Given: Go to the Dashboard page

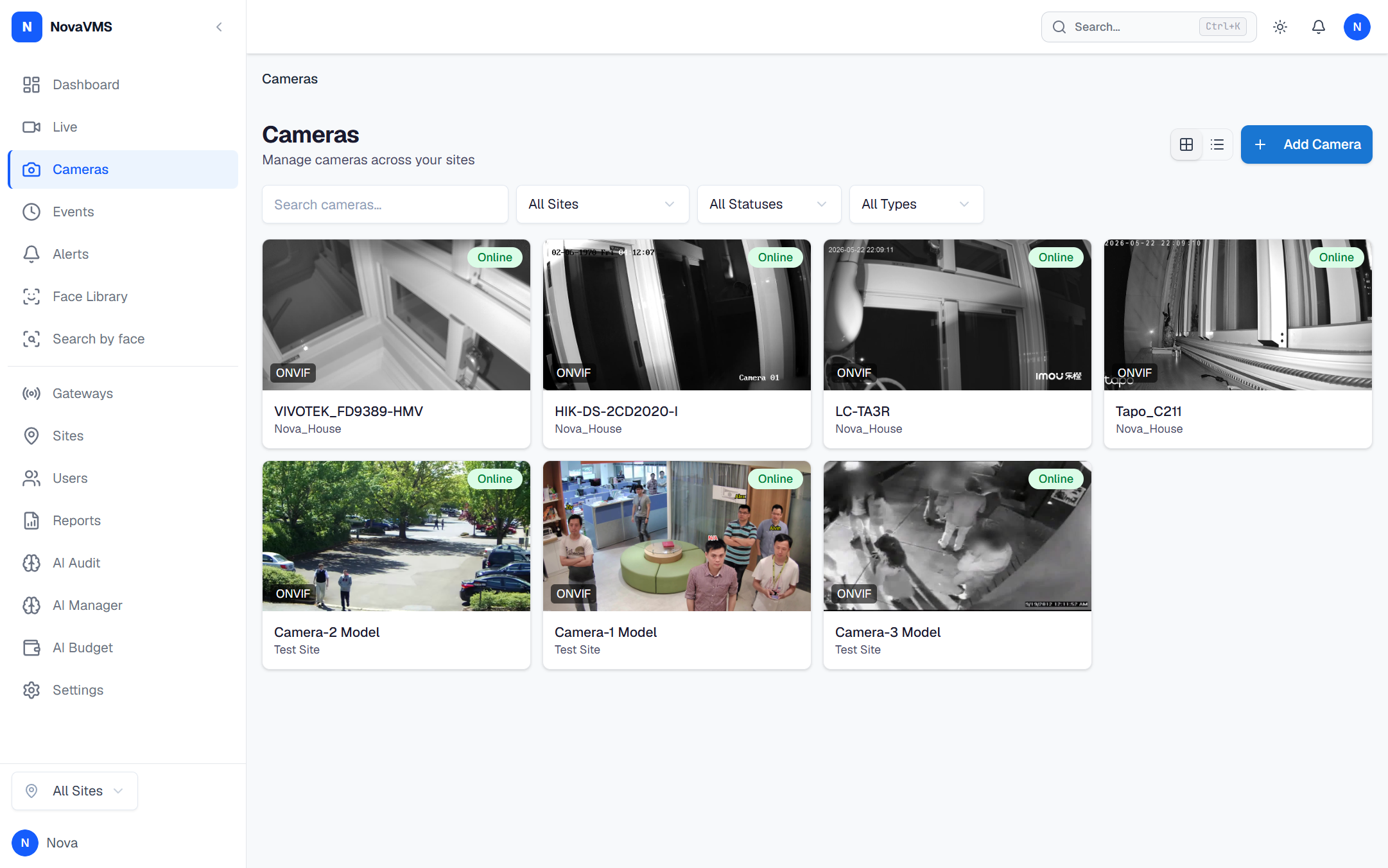Looking at the screenshot, I should point(123,85).
